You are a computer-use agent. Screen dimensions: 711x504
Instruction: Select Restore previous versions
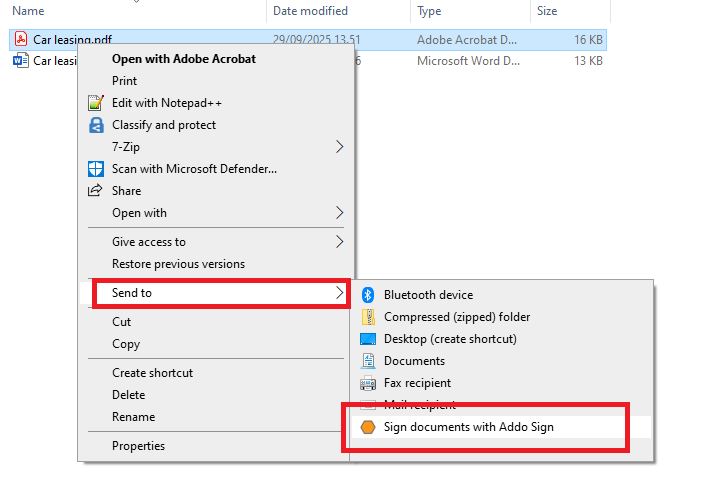(x=178, y=264)
